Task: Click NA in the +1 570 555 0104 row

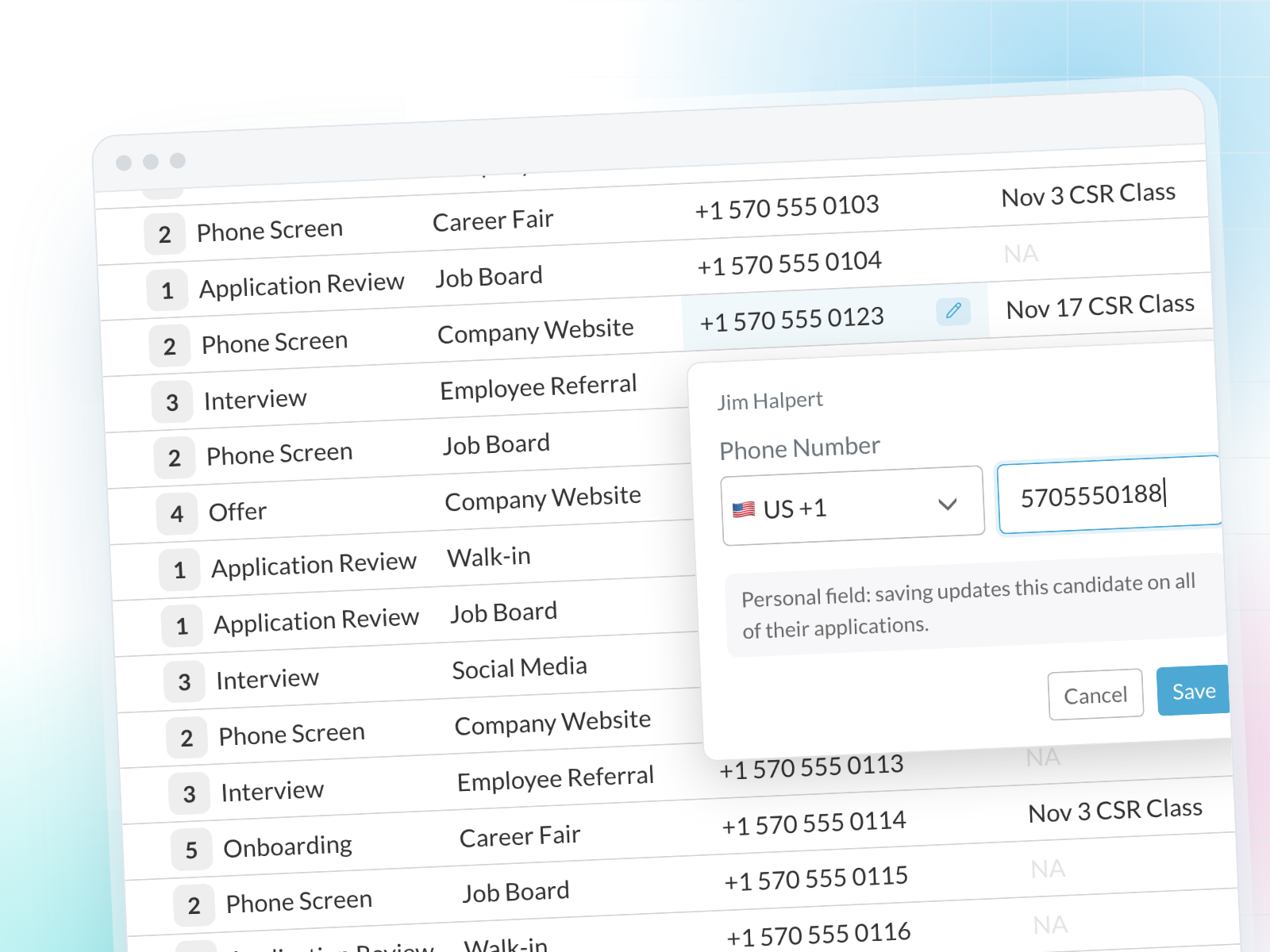Action: point(1021,254)
